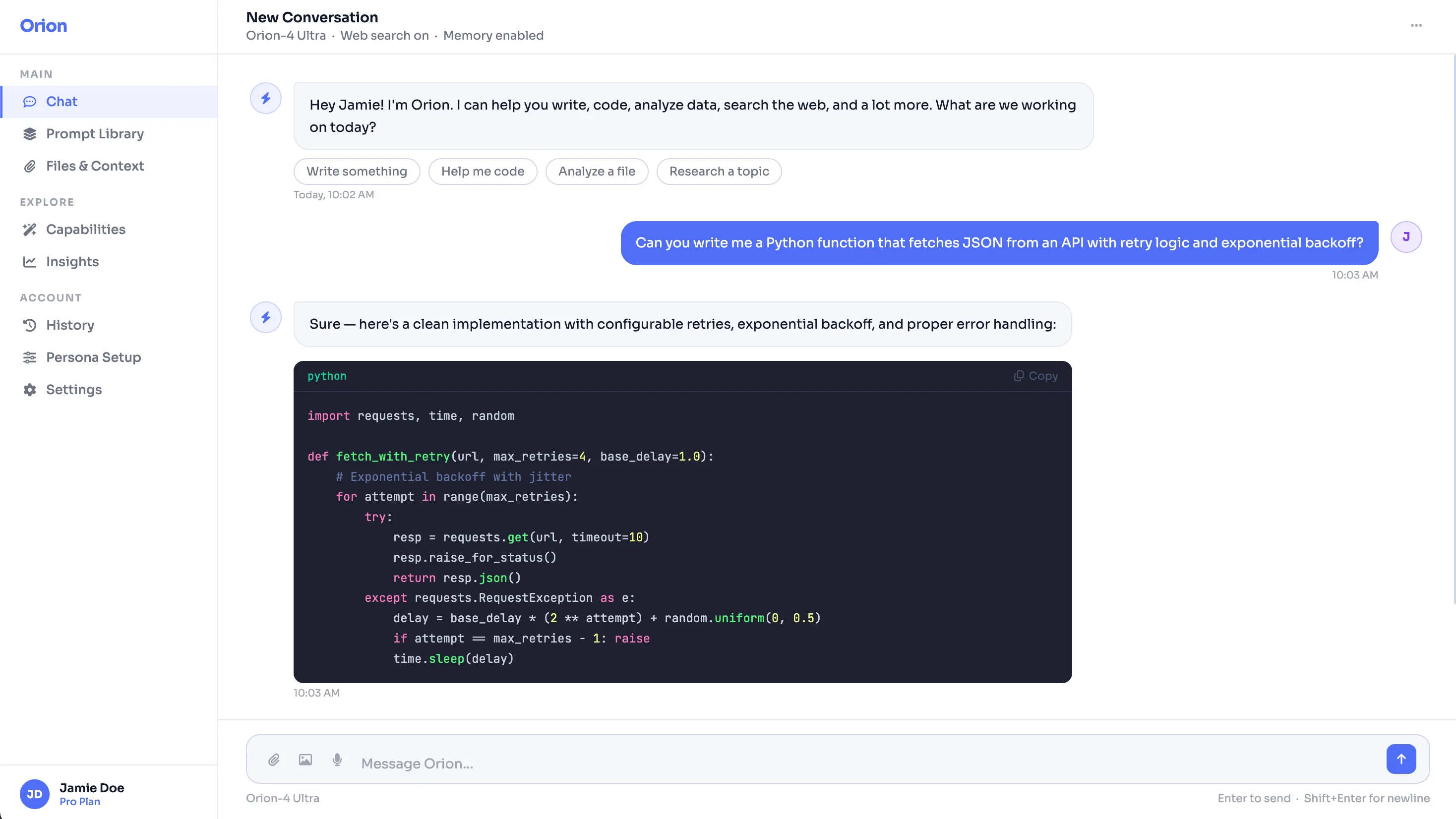
Task: Click Orion's lightning avatar on the code reply
Action: pos(266,317)
